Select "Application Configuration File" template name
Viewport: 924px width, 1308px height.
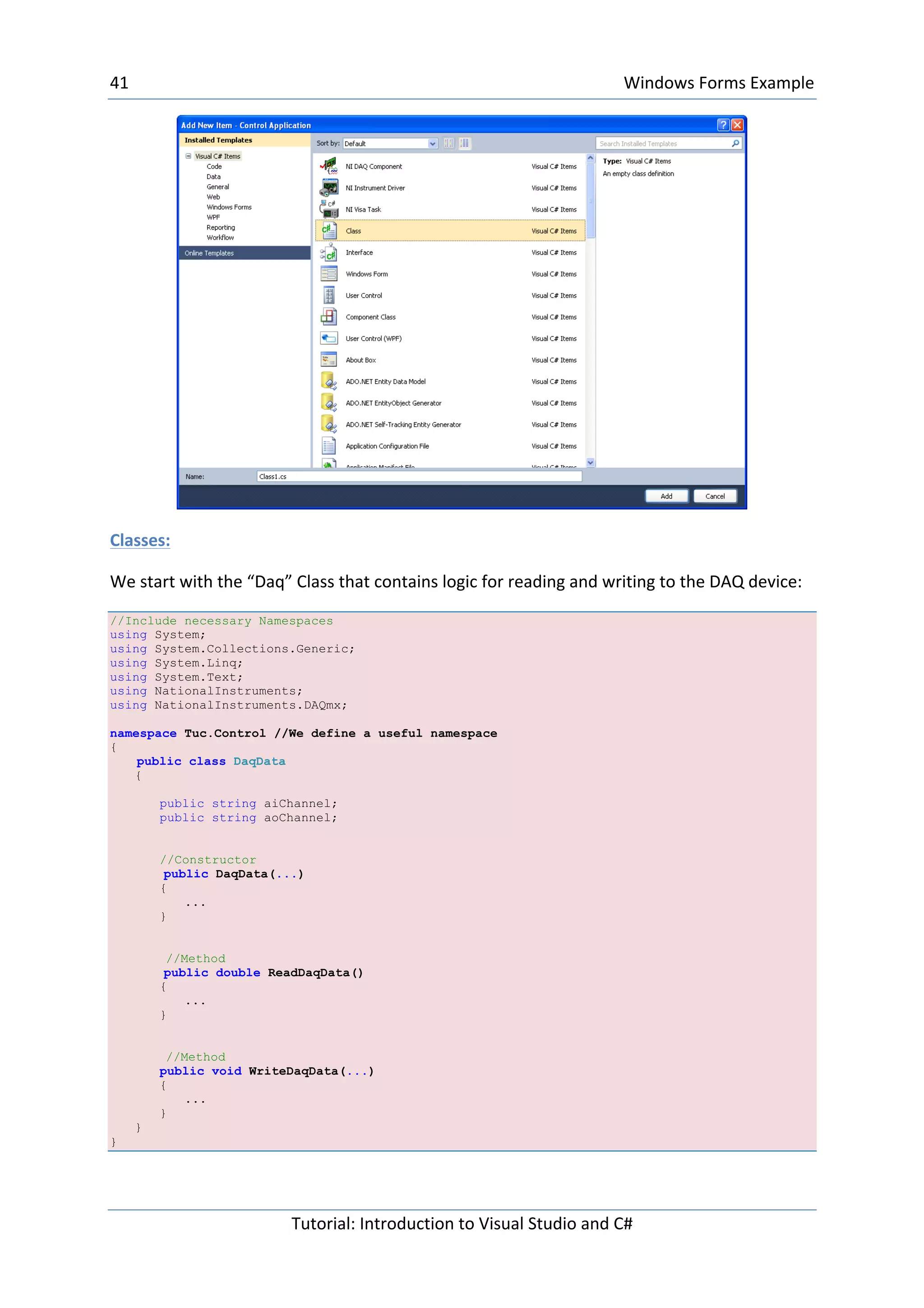[x=387, y=446]
